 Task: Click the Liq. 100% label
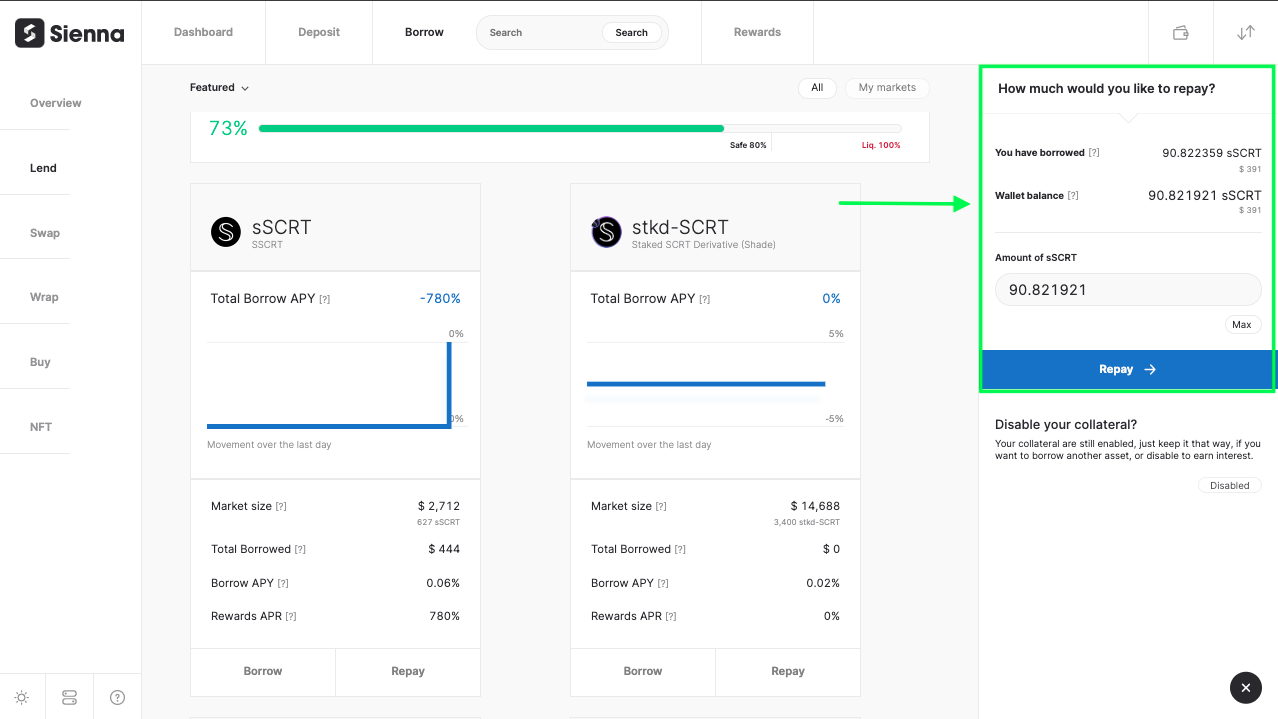pyautogui.click(x=881, y=145)
